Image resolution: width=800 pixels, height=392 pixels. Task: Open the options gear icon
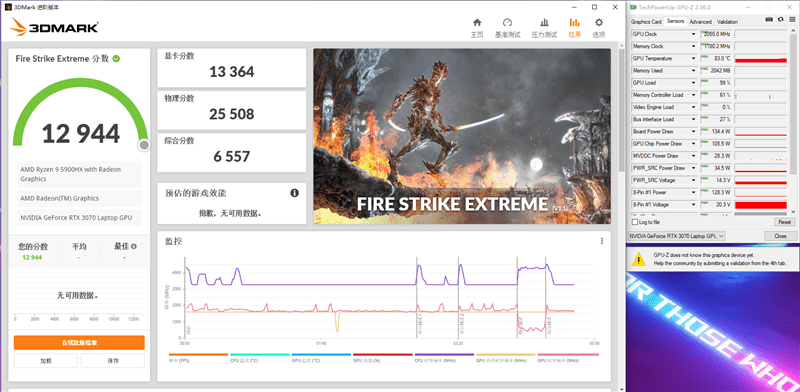[599, 22]
